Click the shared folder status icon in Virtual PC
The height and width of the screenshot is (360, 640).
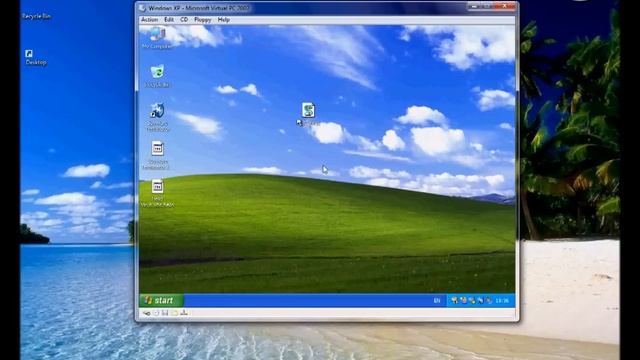click(x=174, y=313)
